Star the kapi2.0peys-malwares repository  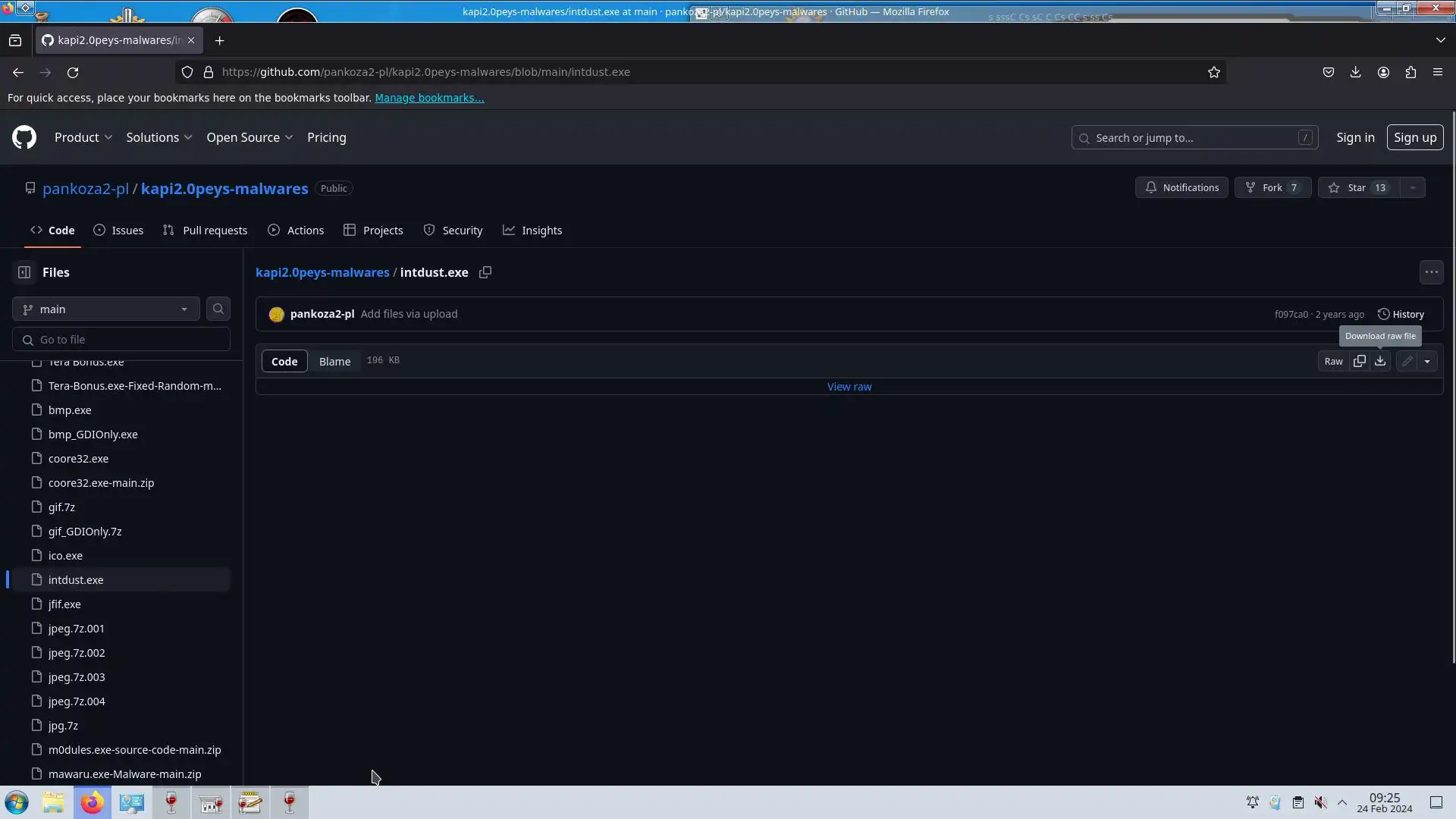pos(1357,187)
